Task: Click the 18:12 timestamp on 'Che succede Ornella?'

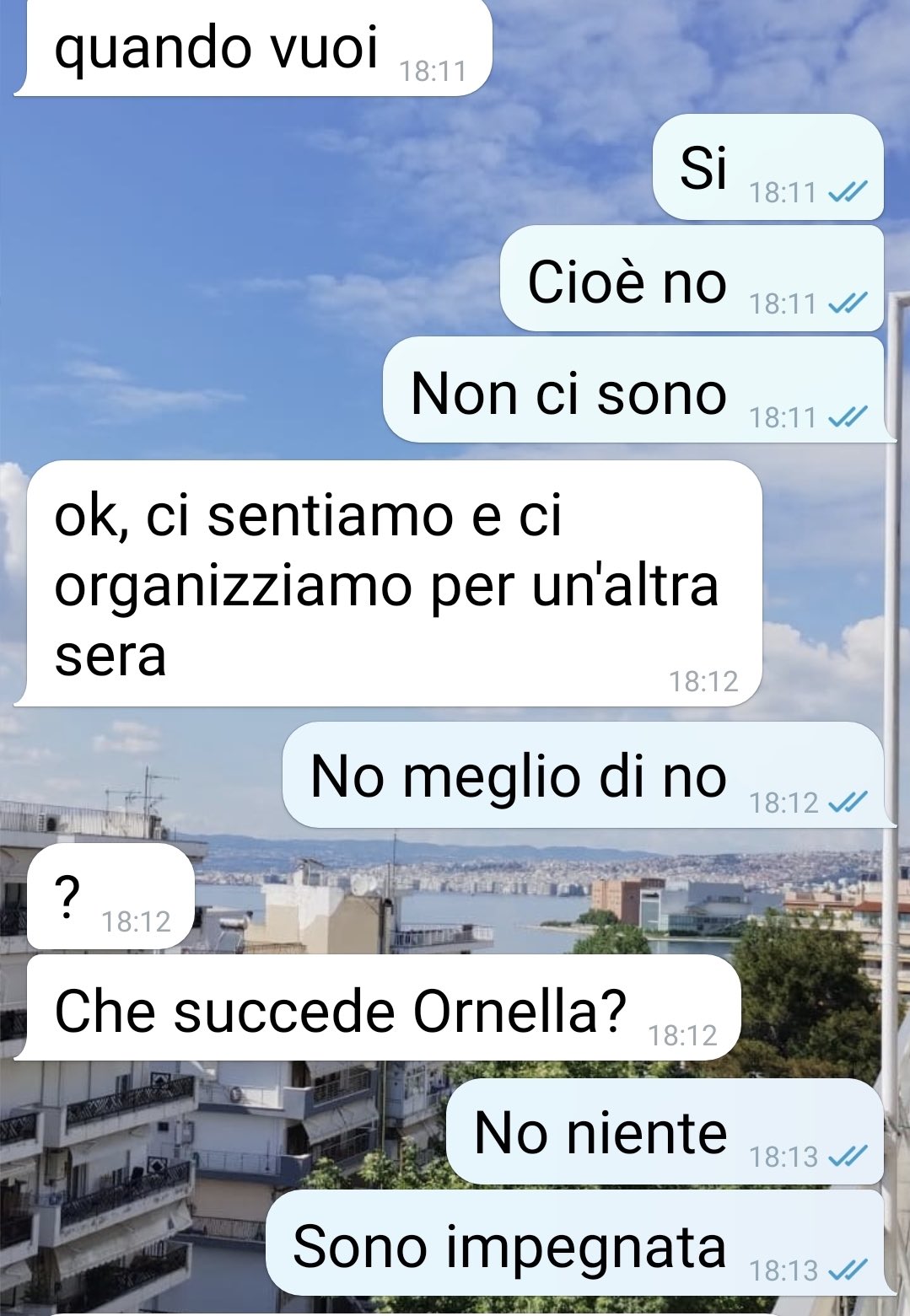Action: click(682, 1034)
